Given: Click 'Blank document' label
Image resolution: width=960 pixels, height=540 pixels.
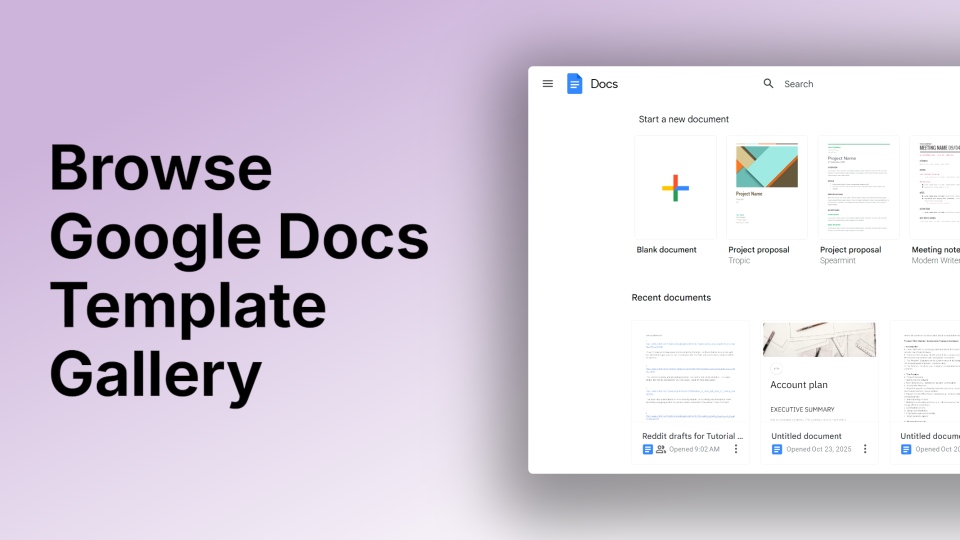Looking at the screenshot, I should click(x=666, y=250).
